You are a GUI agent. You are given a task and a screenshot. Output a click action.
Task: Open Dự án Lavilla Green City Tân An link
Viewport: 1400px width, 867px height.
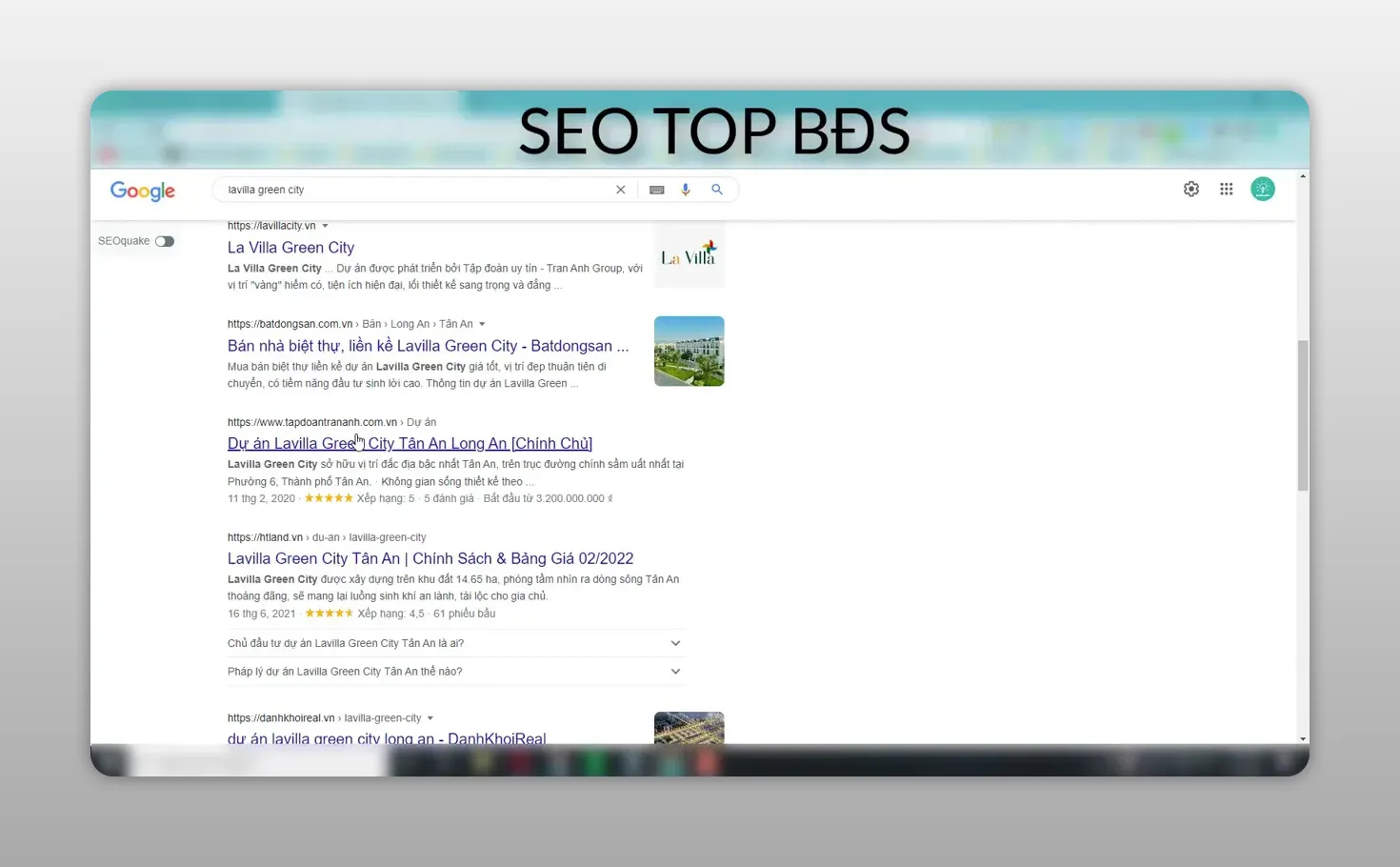click(x=410, y=443)
